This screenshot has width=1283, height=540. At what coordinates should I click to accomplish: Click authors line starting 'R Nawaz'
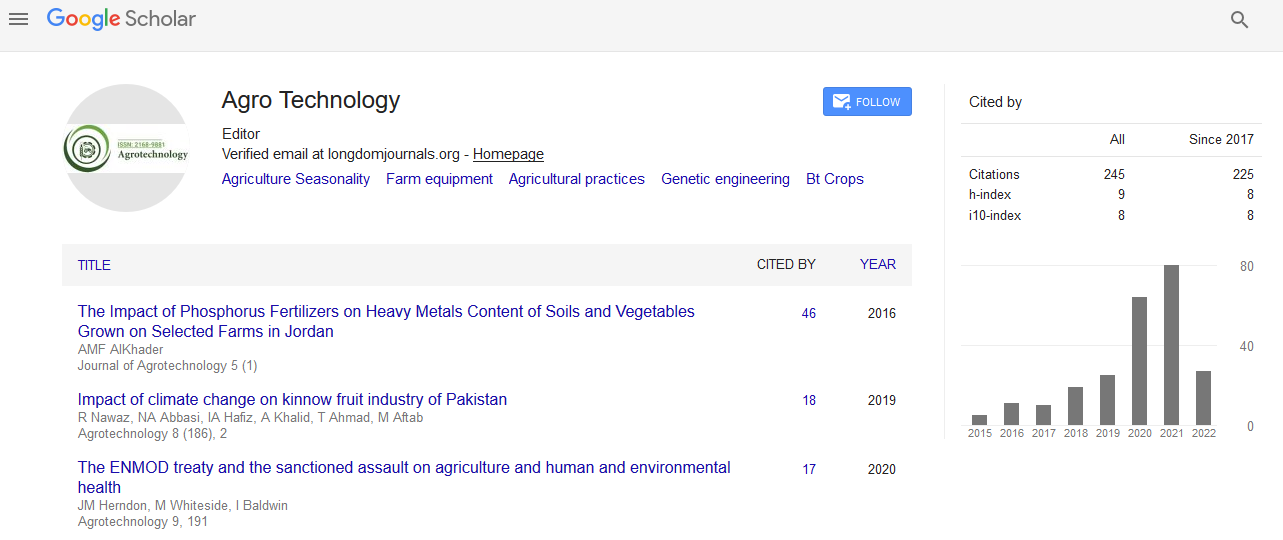[250, 418]
